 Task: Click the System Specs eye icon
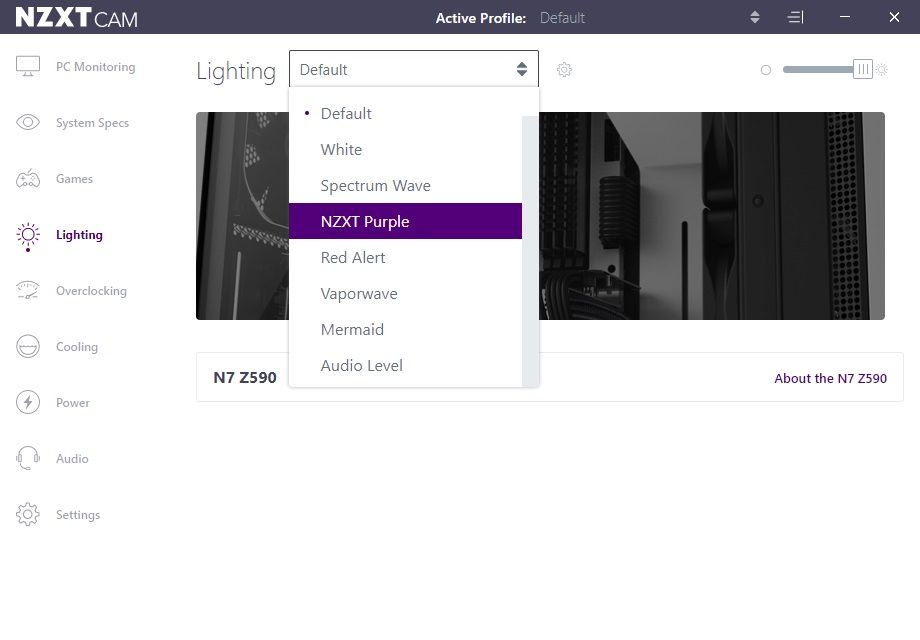28,122
